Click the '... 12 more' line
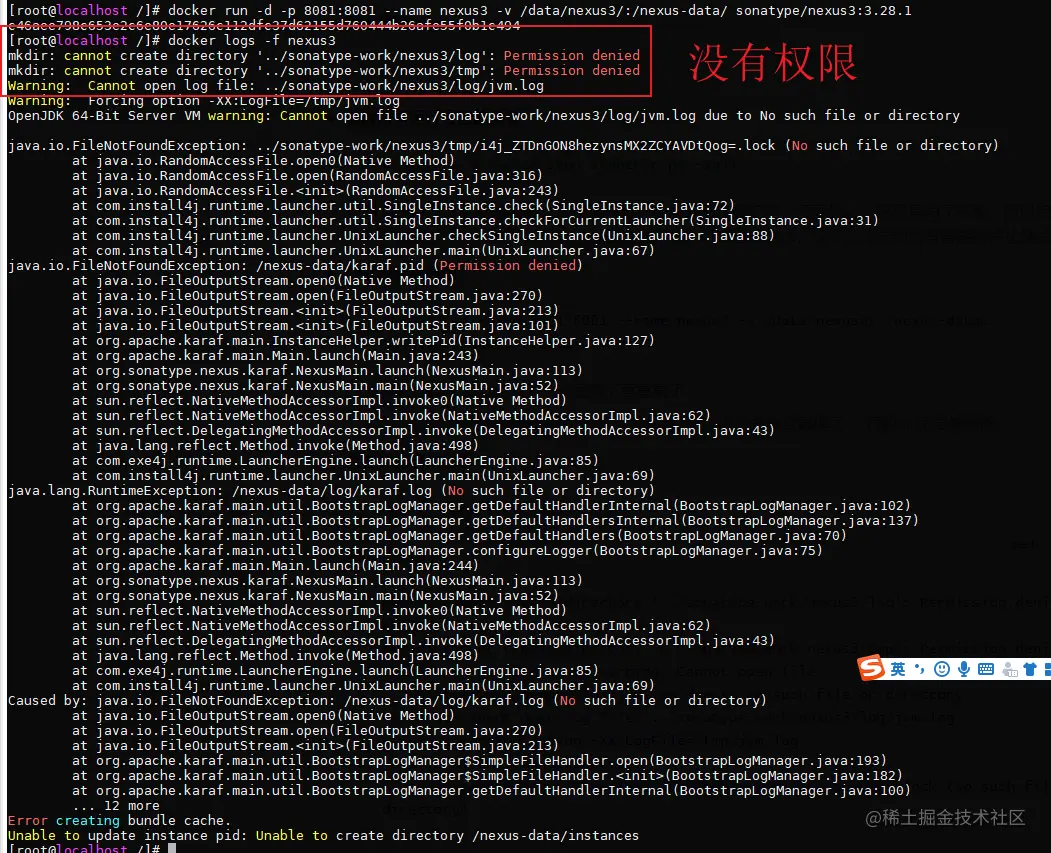1051x853 pixels. [116, 805]
